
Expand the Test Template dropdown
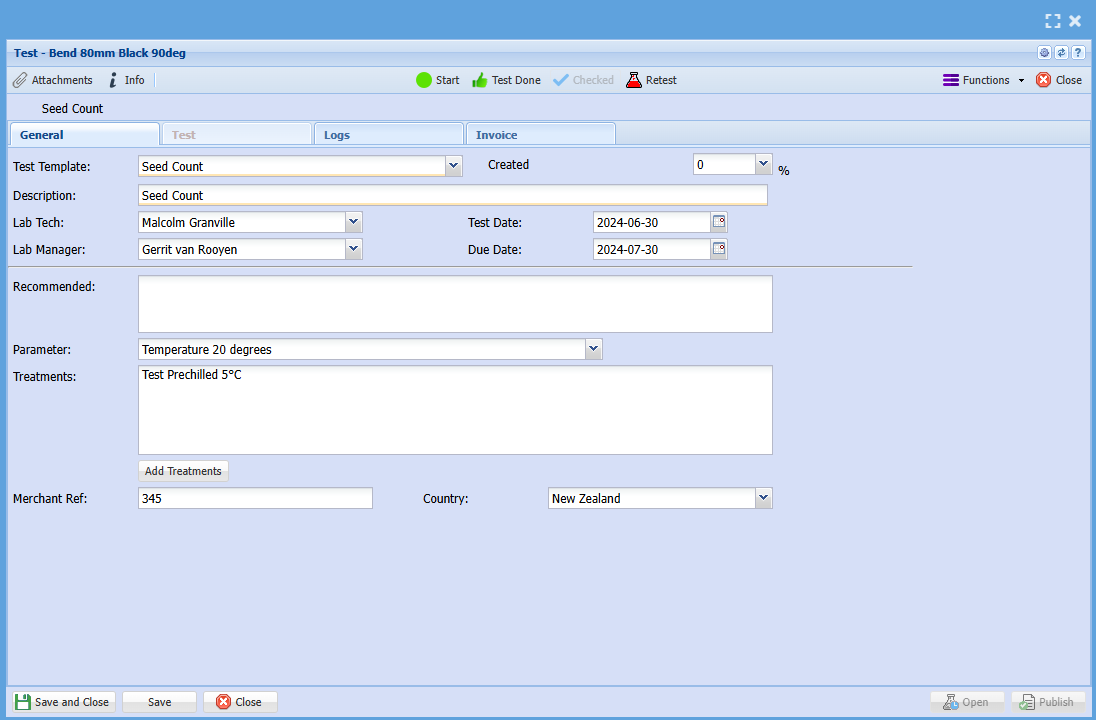(x=454, y=166)
